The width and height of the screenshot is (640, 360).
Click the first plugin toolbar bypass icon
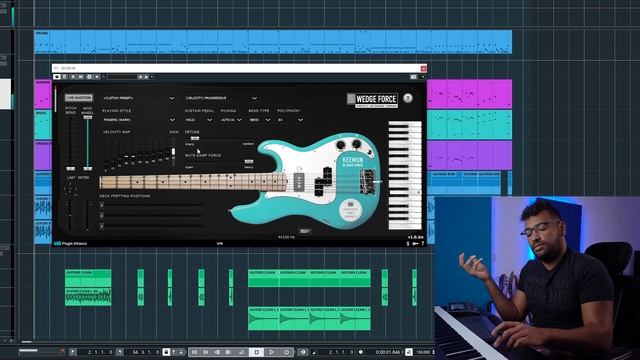click(57, 77)
